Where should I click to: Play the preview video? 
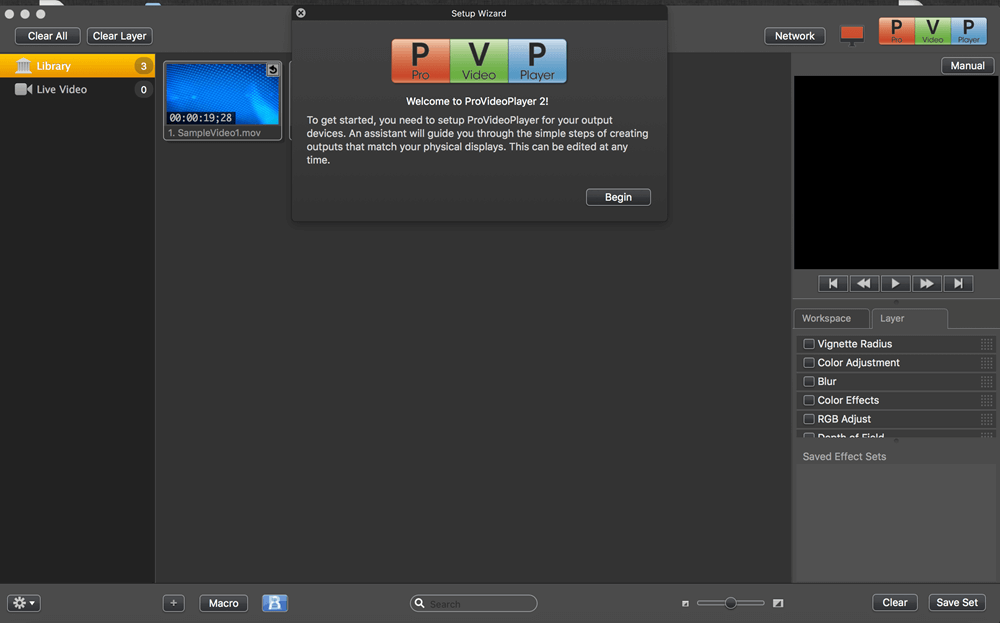[895, 283]
